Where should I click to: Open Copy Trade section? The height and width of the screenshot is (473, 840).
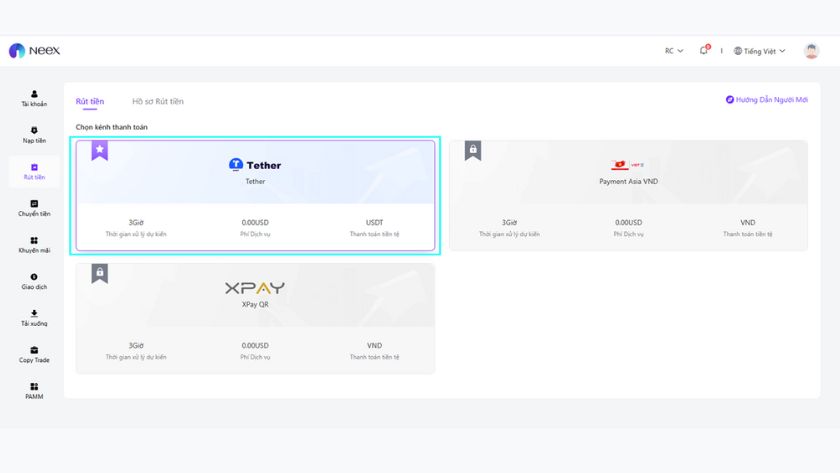34,355
